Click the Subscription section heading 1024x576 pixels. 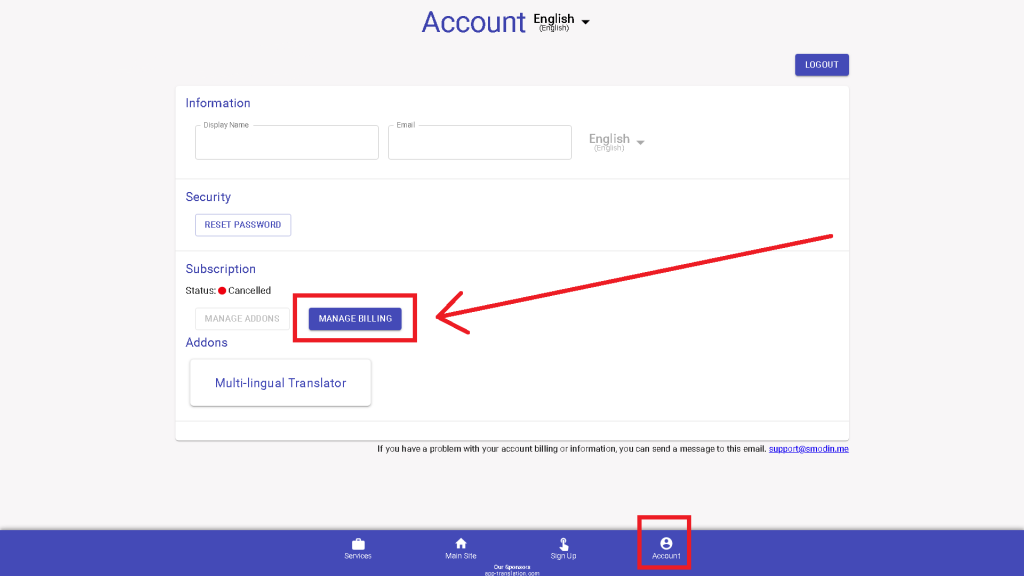pos(221,269)
